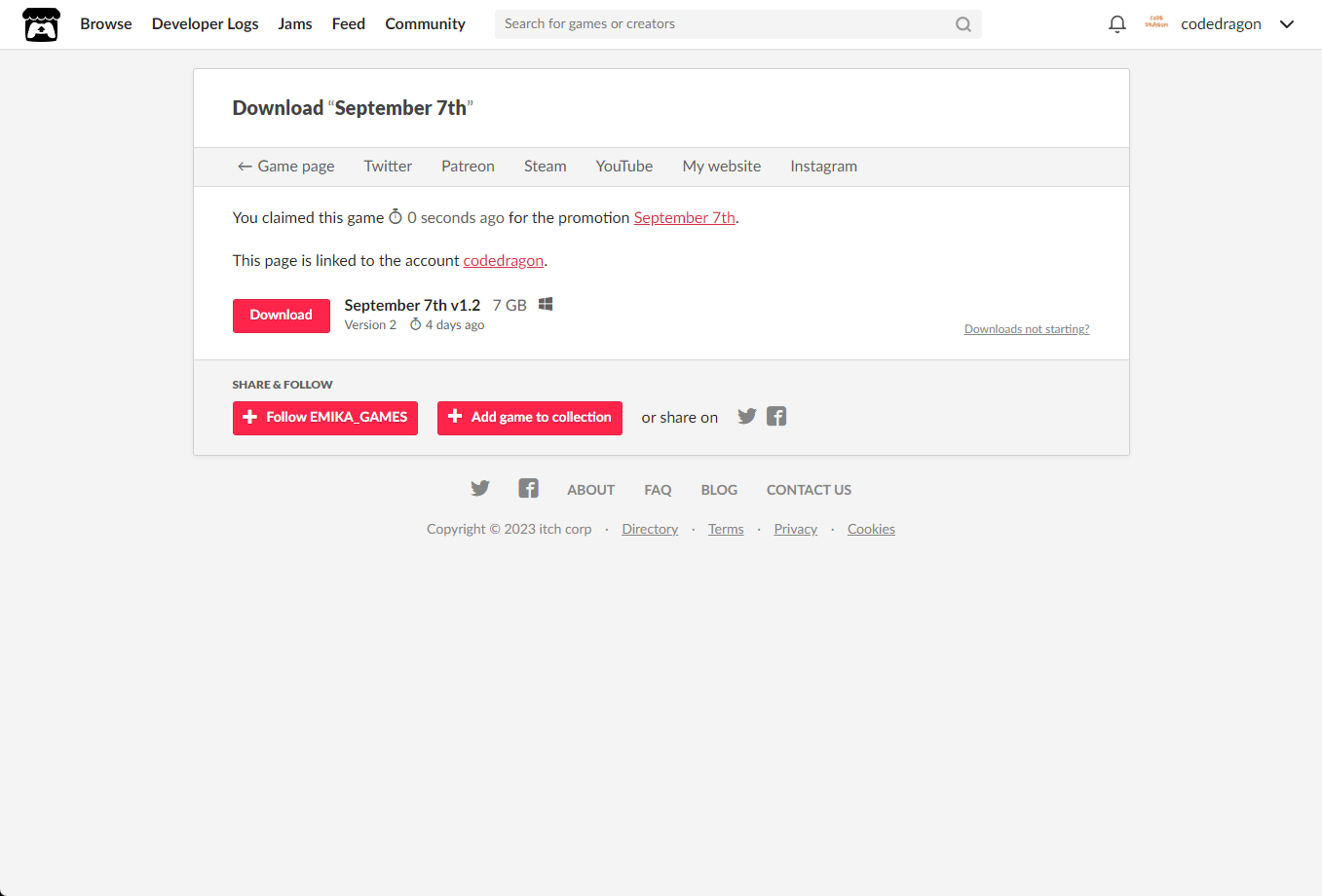Click the '0 seconds ago' claim time
Viewport: 1322px width, 896px height.
pos(446,218)
